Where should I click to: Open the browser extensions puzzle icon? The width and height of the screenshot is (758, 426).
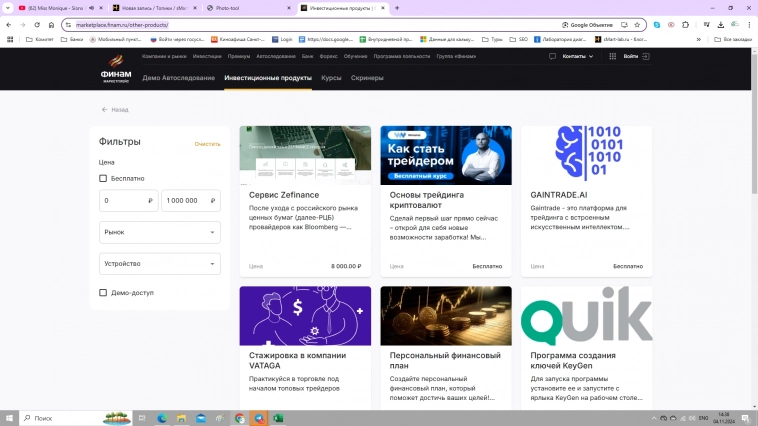(x=685, y=25)
